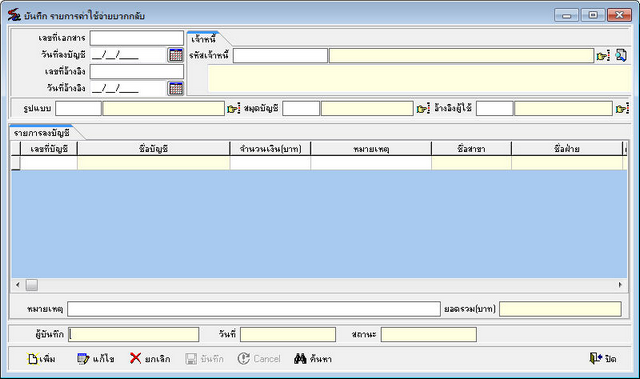Screen dimensions: 640x379
Task: Click หมายเหตุ column header in grid
Action: point(371,149)
